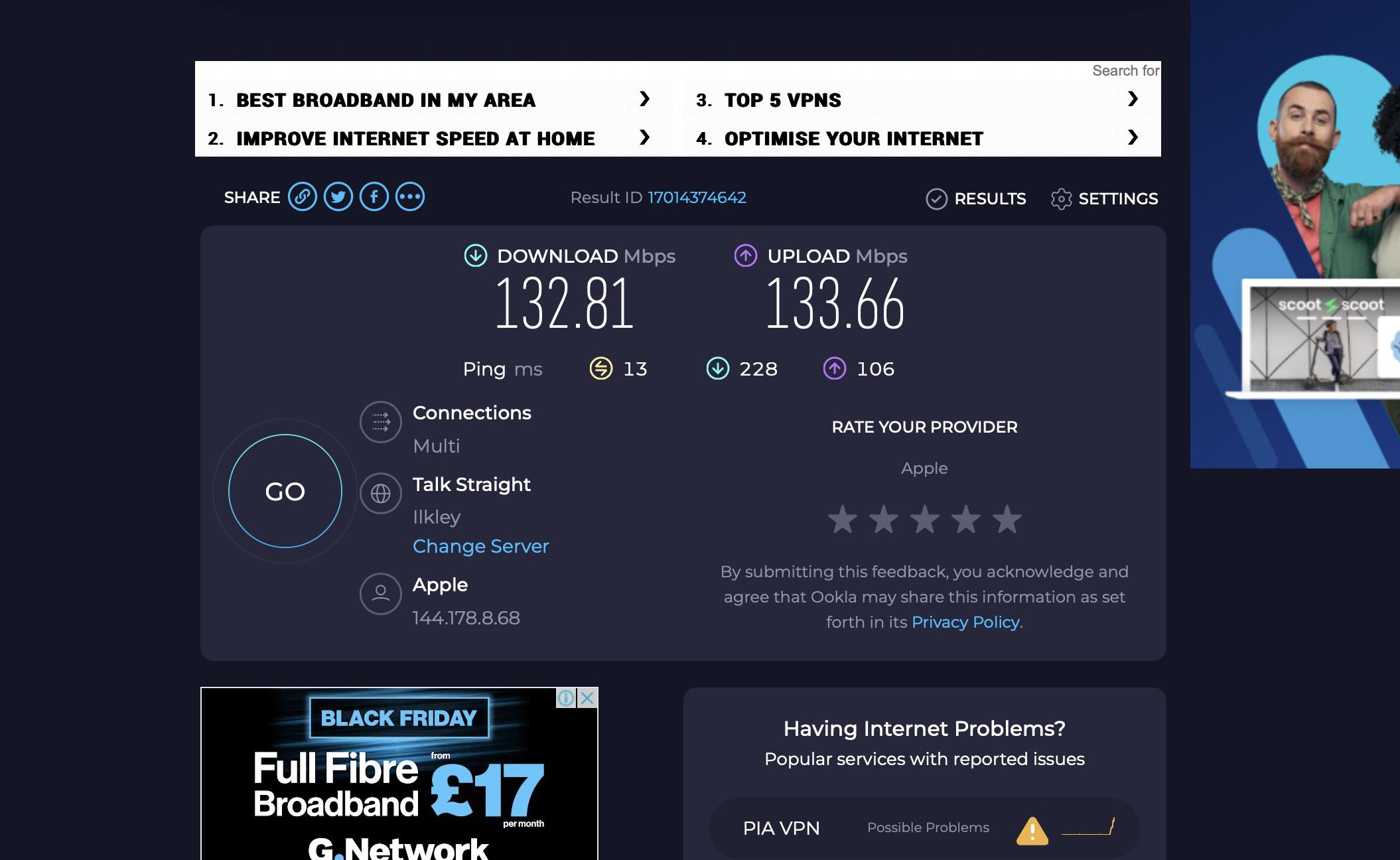
Task: Open the RESULTS menu
Action: coord(976,198)
